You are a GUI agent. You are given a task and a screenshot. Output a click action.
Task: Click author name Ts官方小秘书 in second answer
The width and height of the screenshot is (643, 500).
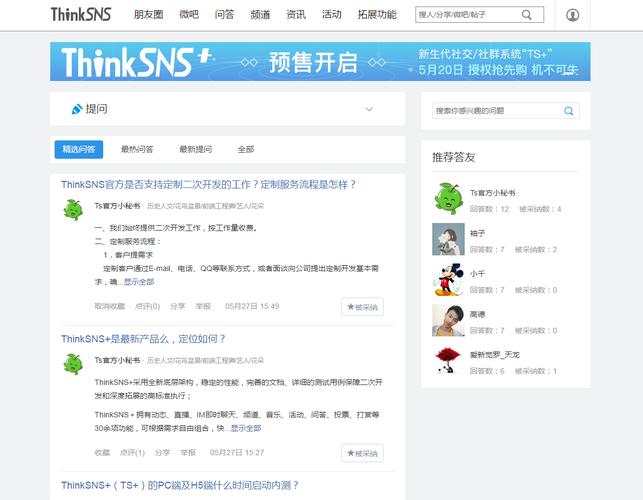pyautogui.click(x=117, y=360)
